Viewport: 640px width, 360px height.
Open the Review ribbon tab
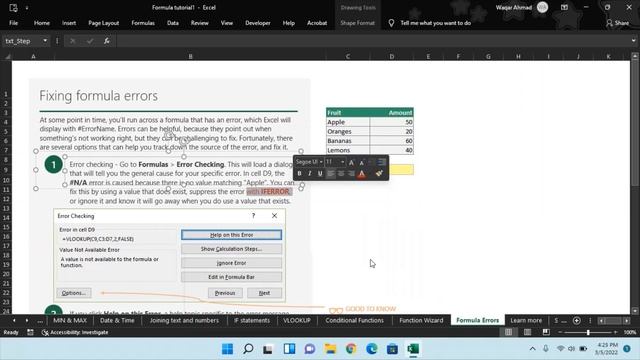pos(200,23)
